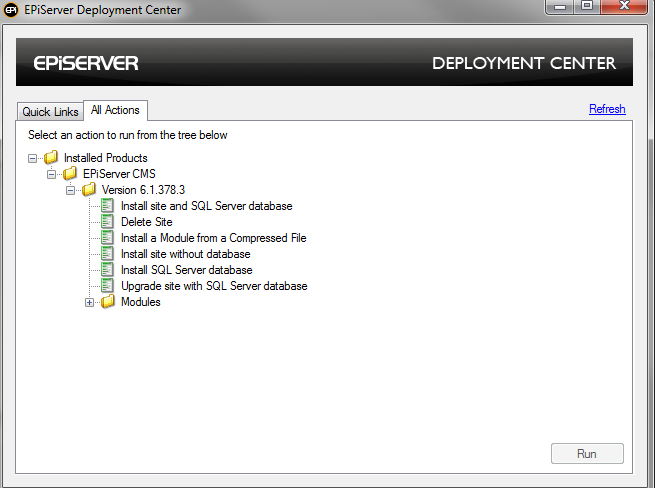Select 'Upgrade site with SQL Server database'
The image size is (655, 488).
214,286
